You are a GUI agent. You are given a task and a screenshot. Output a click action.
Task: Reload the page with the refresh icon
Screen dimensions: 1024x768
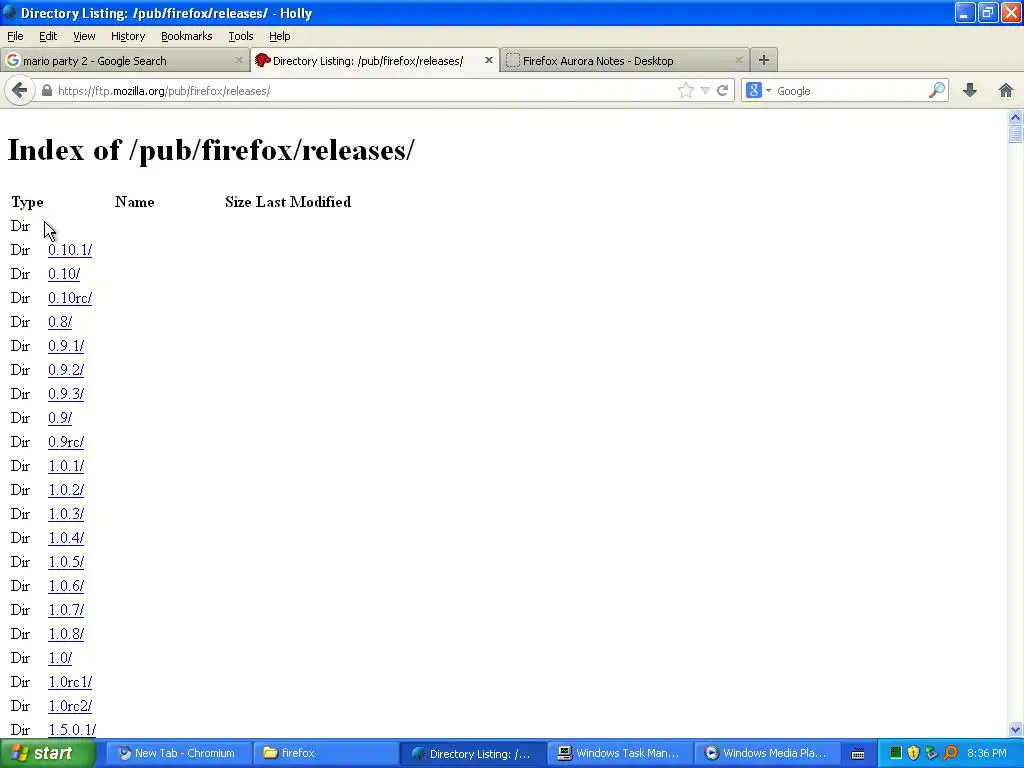point(722,91)
